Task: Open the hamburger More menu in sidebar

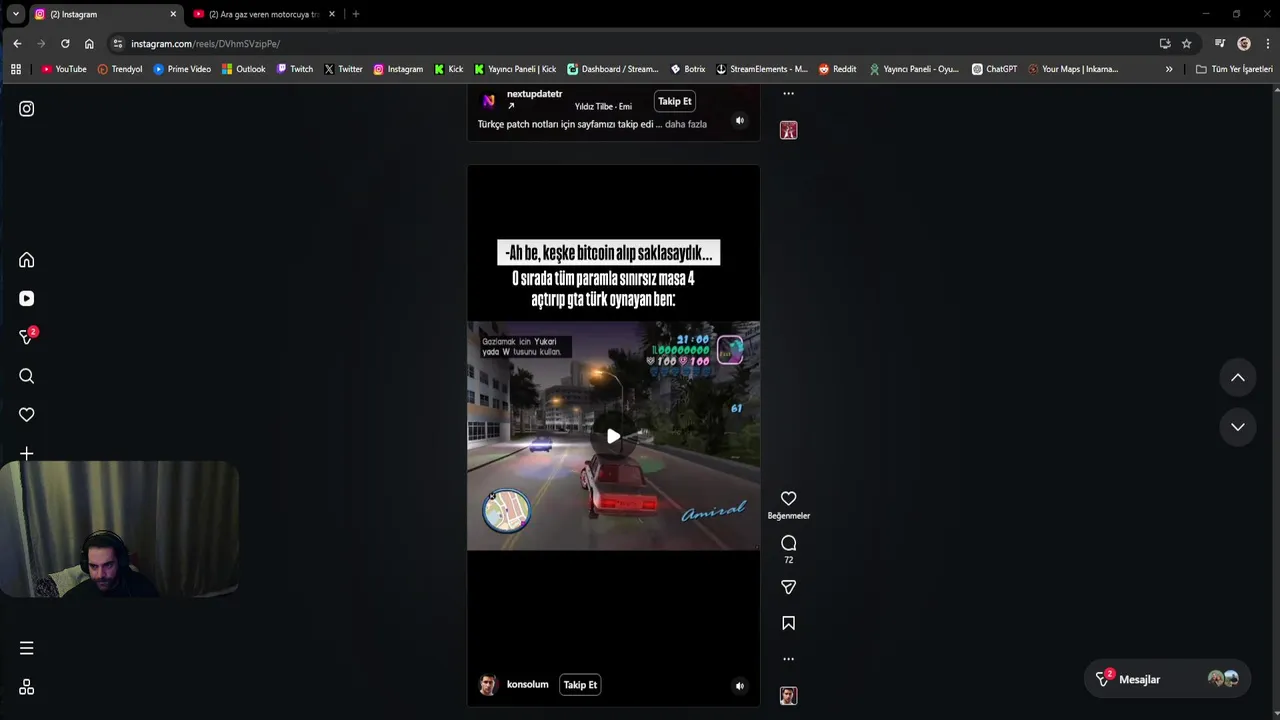Action: [27, 648]
